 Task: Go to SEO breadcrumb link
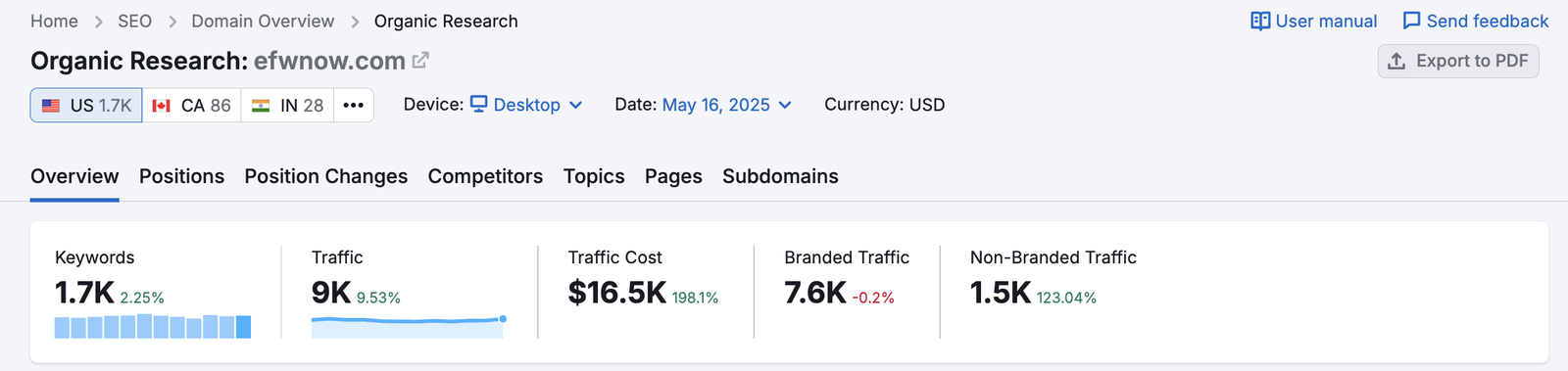134,22
